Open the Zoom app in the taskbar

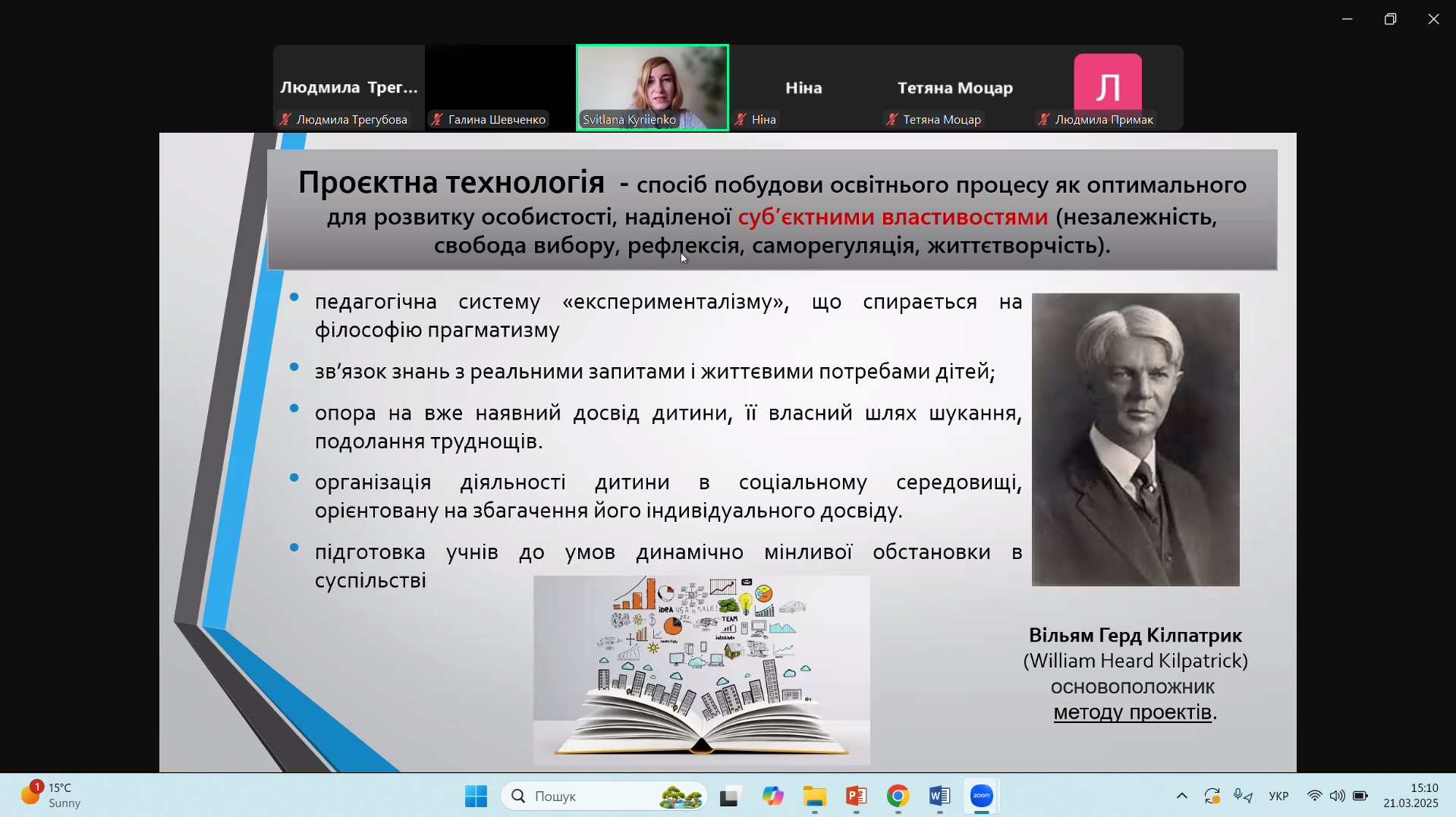(981, 796)
